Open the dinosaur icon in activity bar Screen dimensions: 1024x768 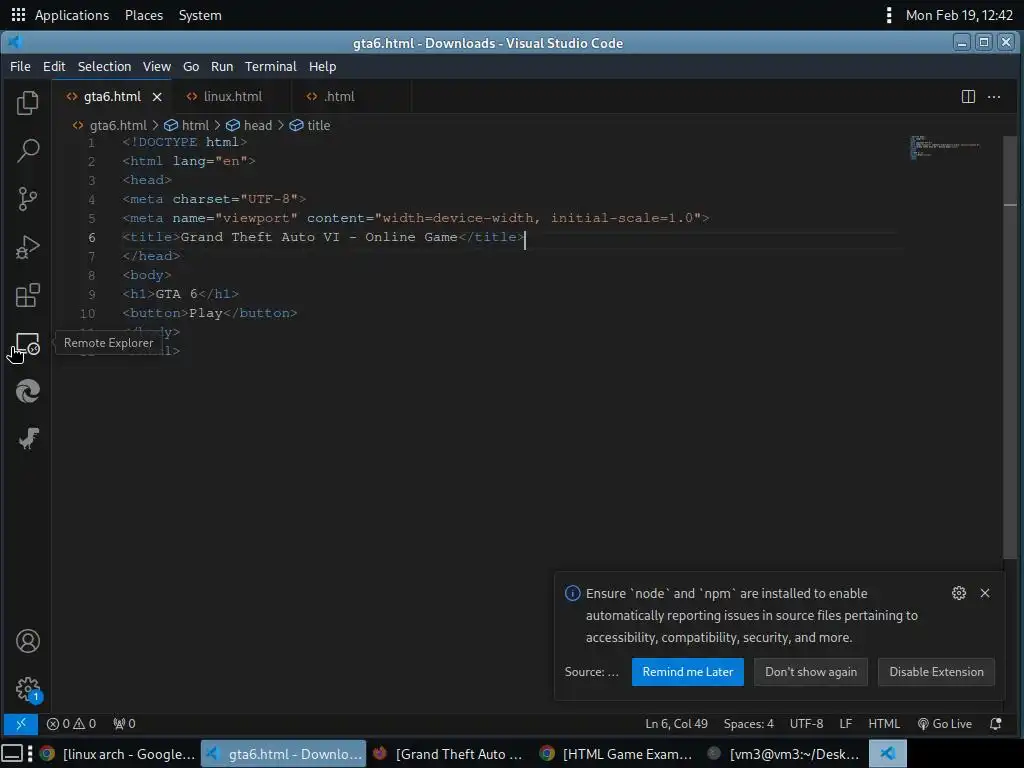click(x=27, y=439)
